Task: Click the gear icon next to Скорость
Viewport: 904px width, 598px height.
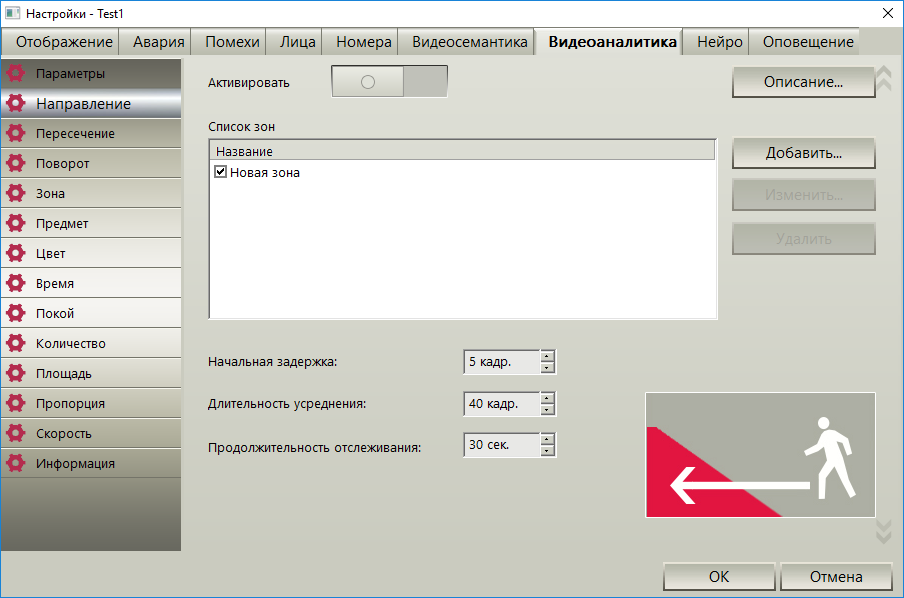Action: pyautogui.click(x=16, y=433)
